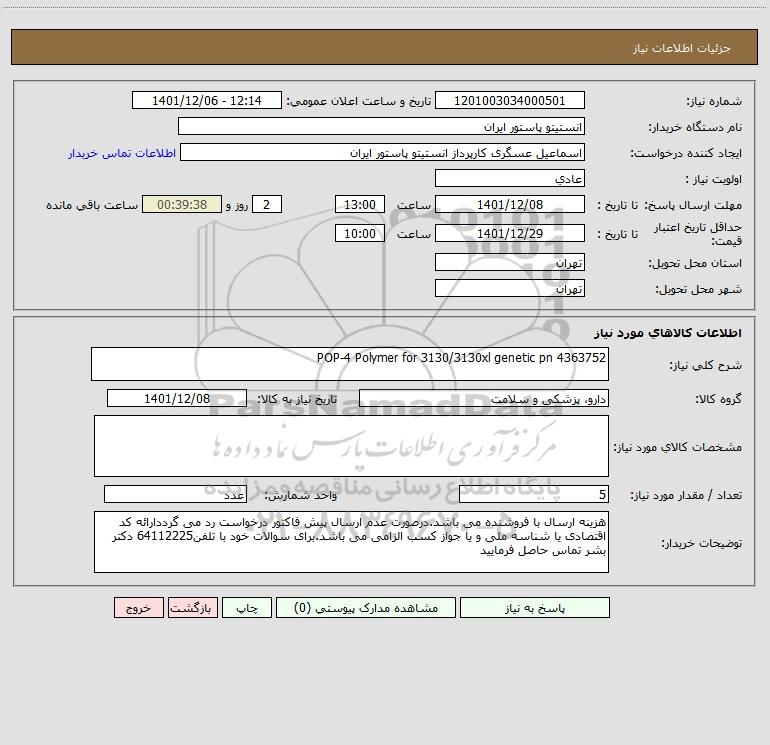
Task: Click 'اولویت نیاز :' label
Action: [714, 180]
